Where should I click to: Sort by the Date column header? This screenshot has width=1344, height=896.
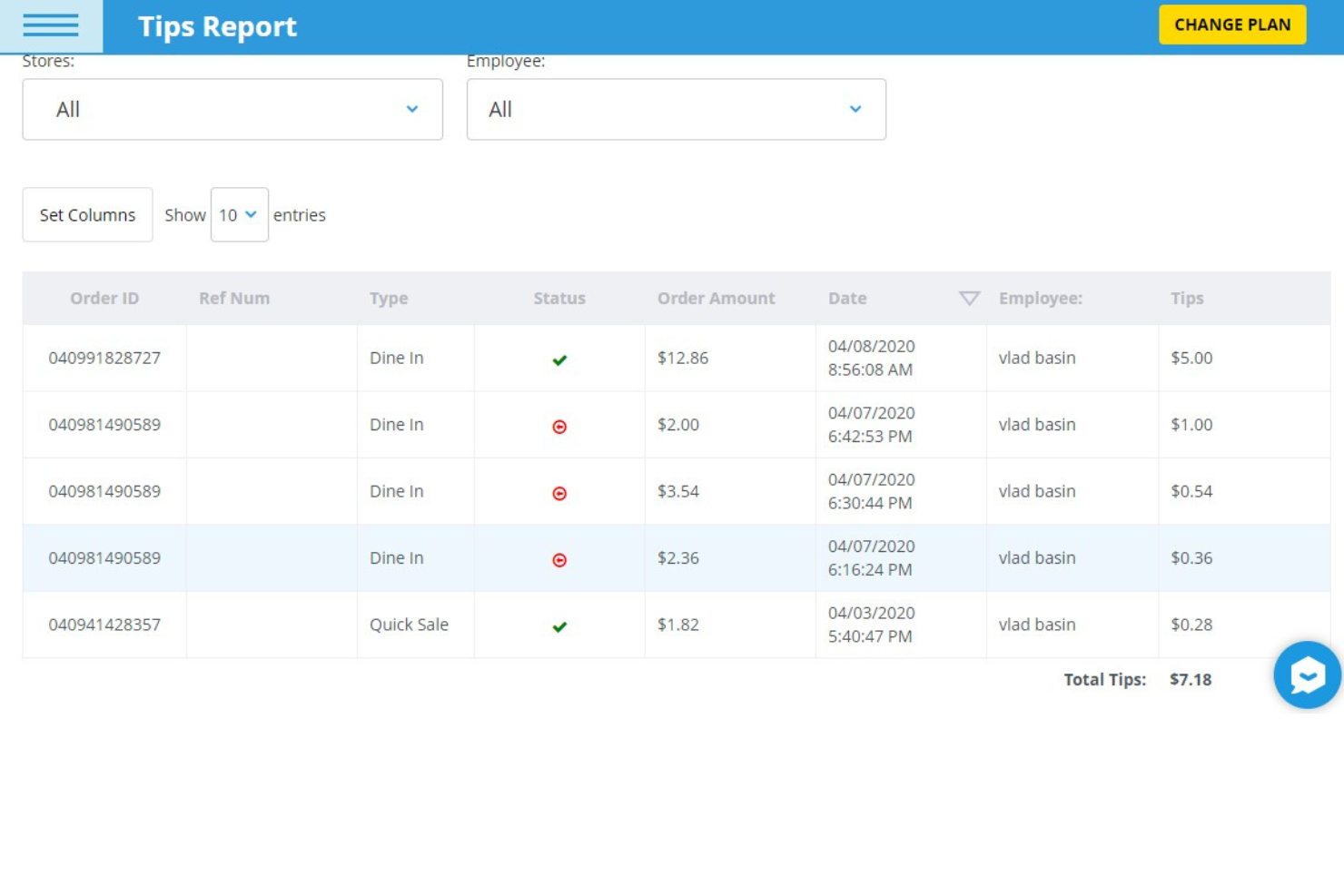[847, 298]
